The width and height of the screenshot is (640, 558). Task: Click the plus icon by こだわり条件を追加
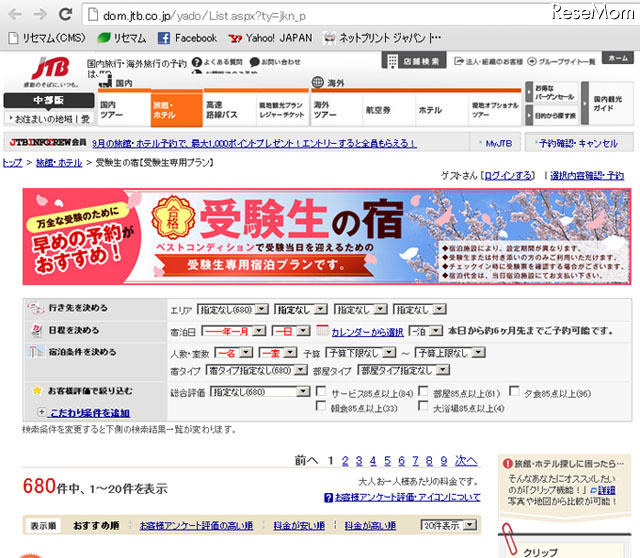pos(41,412)
